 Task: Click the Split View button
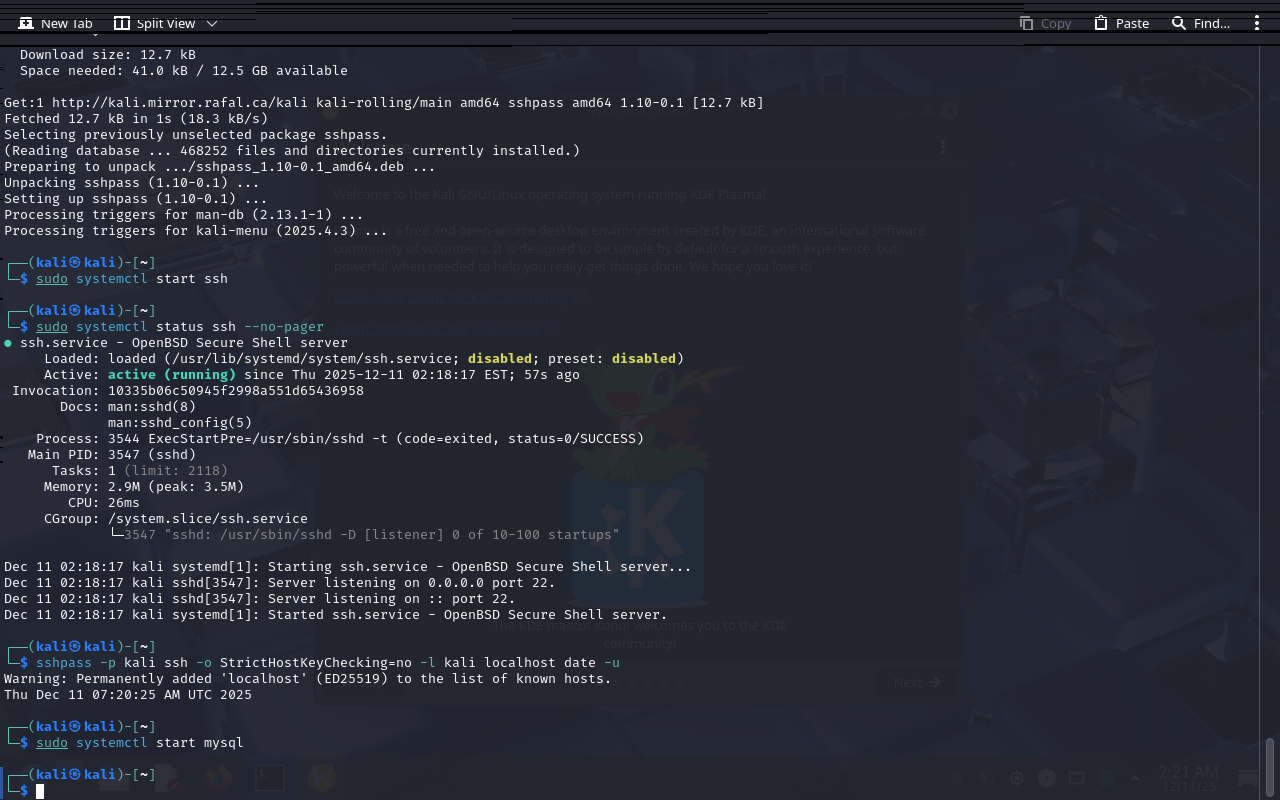pos(154,23)
